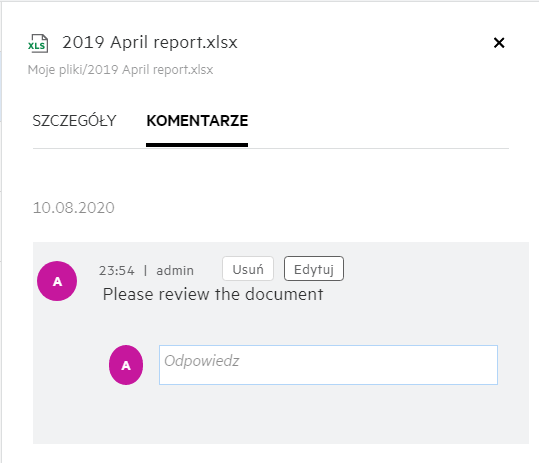The image size is (539, 463).
Task: Delete the comment using Usuń button
Action: pos(248,268)
